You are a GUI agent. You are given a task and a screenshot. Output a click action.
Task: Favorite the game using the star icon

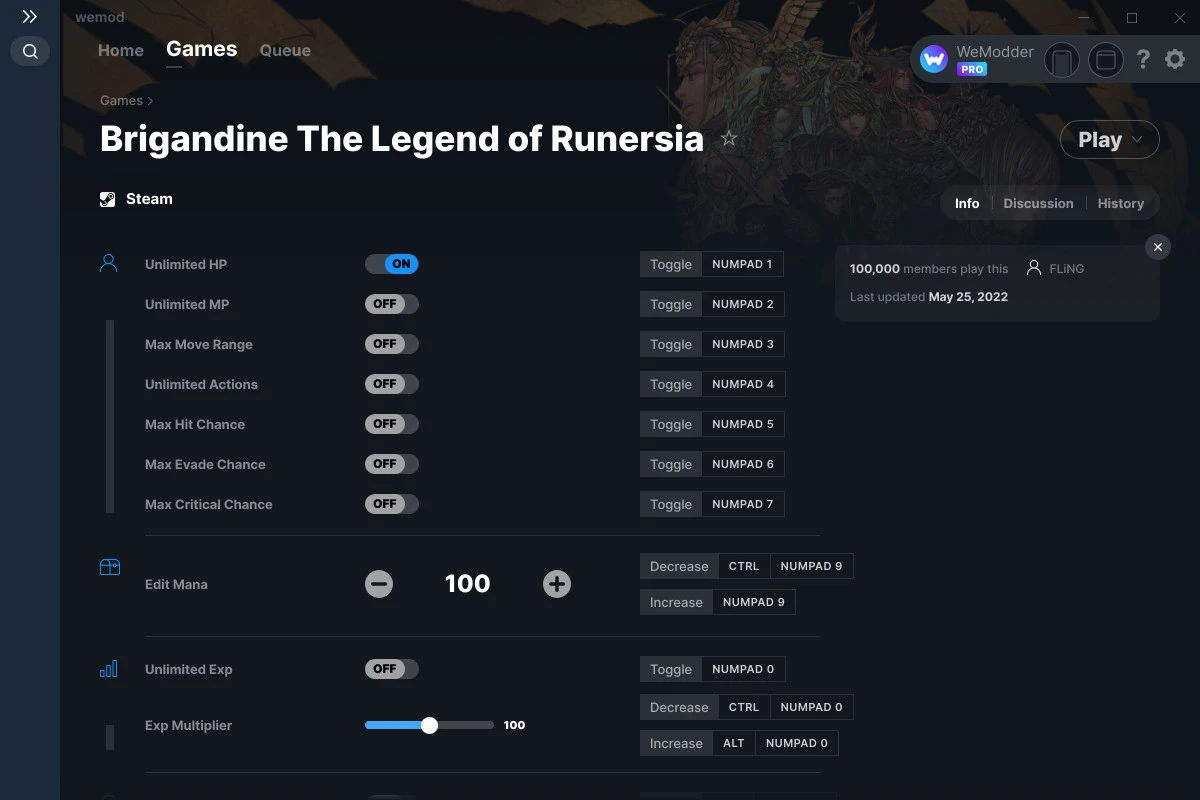(729, 138)
